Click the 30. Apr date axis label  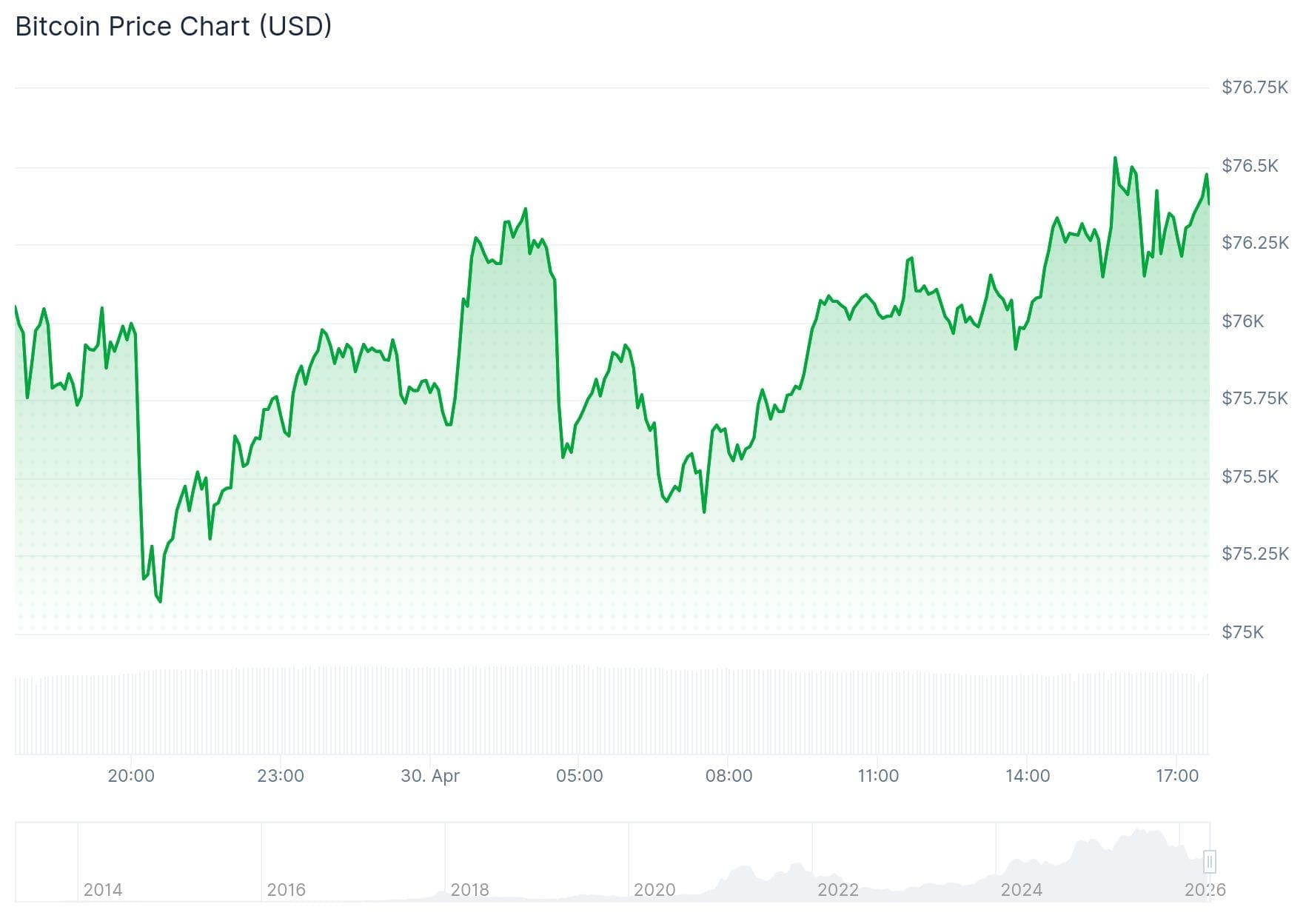click(x=430, y=776)
